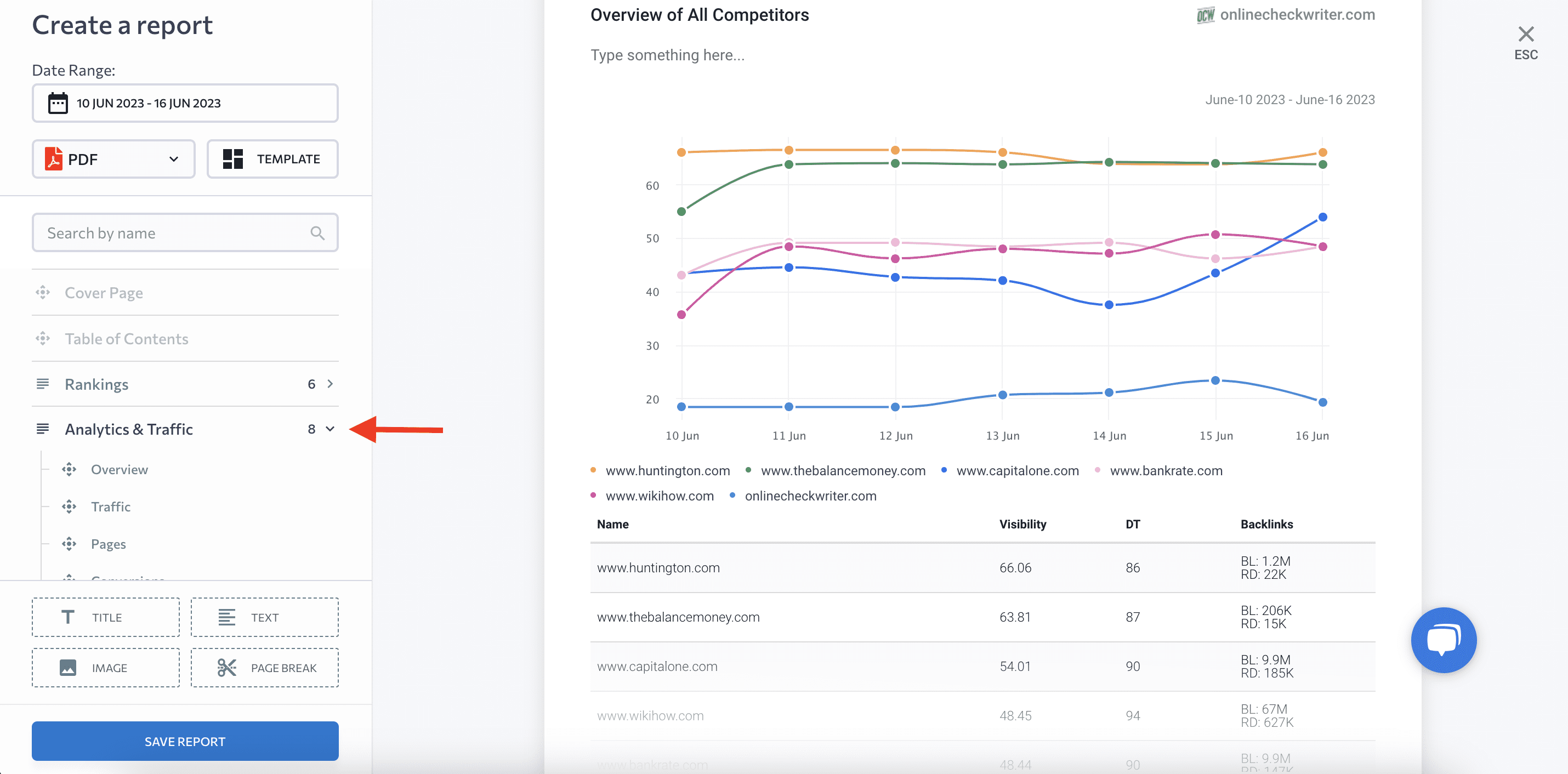Toggle www.thebalancemoney.com legend swatch
Screen dimensions: 1568x774
click(x=748, y=470)
